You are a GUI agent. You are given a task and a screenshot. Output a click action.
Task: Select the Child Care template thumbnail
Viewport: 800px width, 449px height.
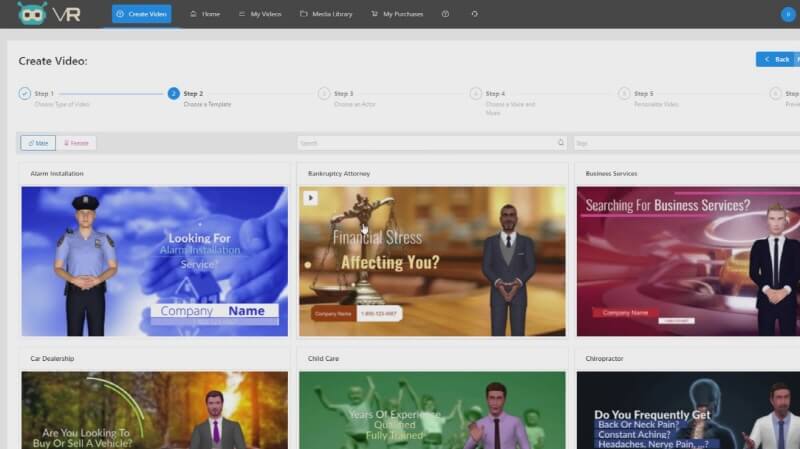pos(432,410)
